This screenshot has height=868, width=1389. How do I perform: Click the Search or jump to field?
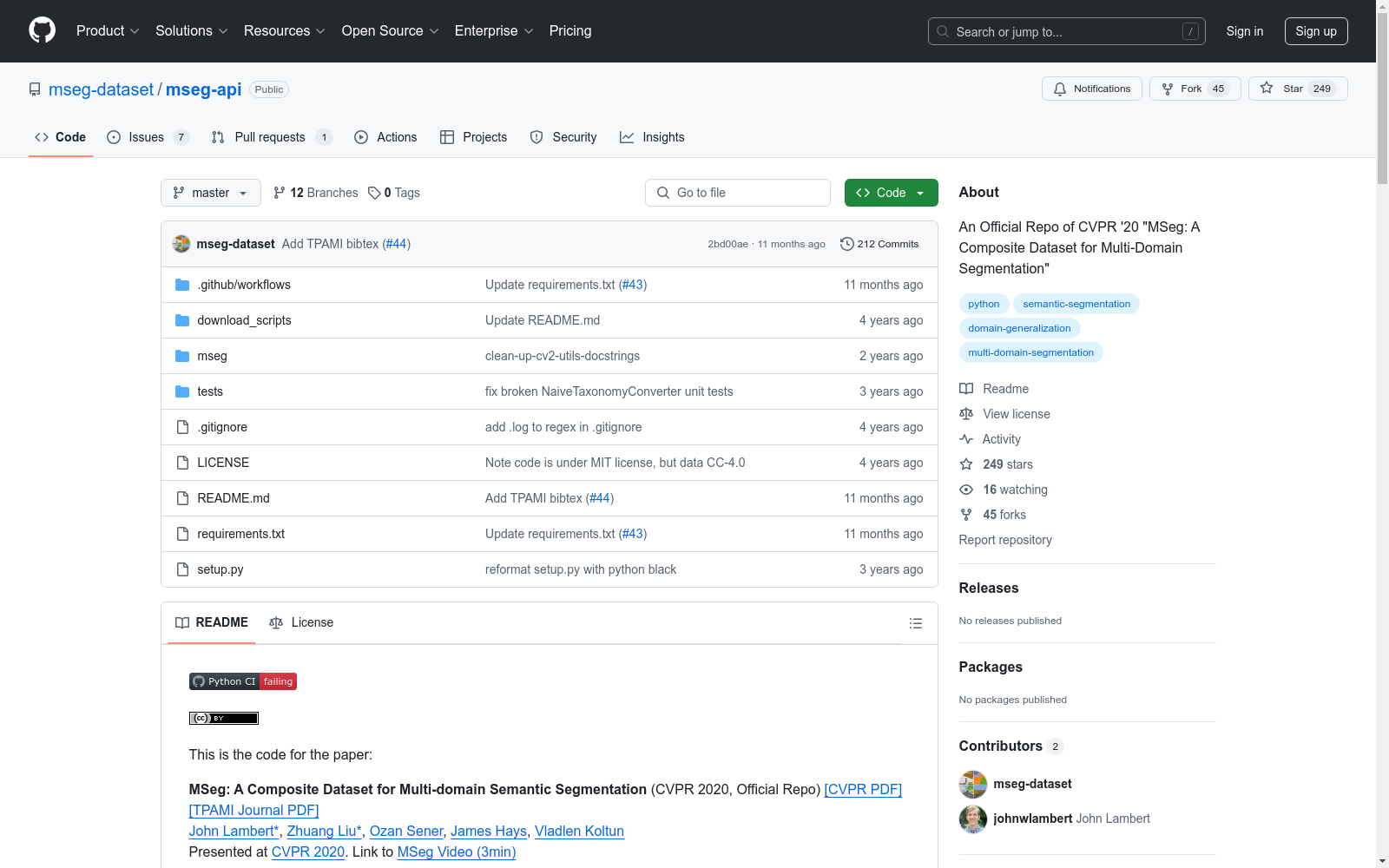pos(1067,31)
